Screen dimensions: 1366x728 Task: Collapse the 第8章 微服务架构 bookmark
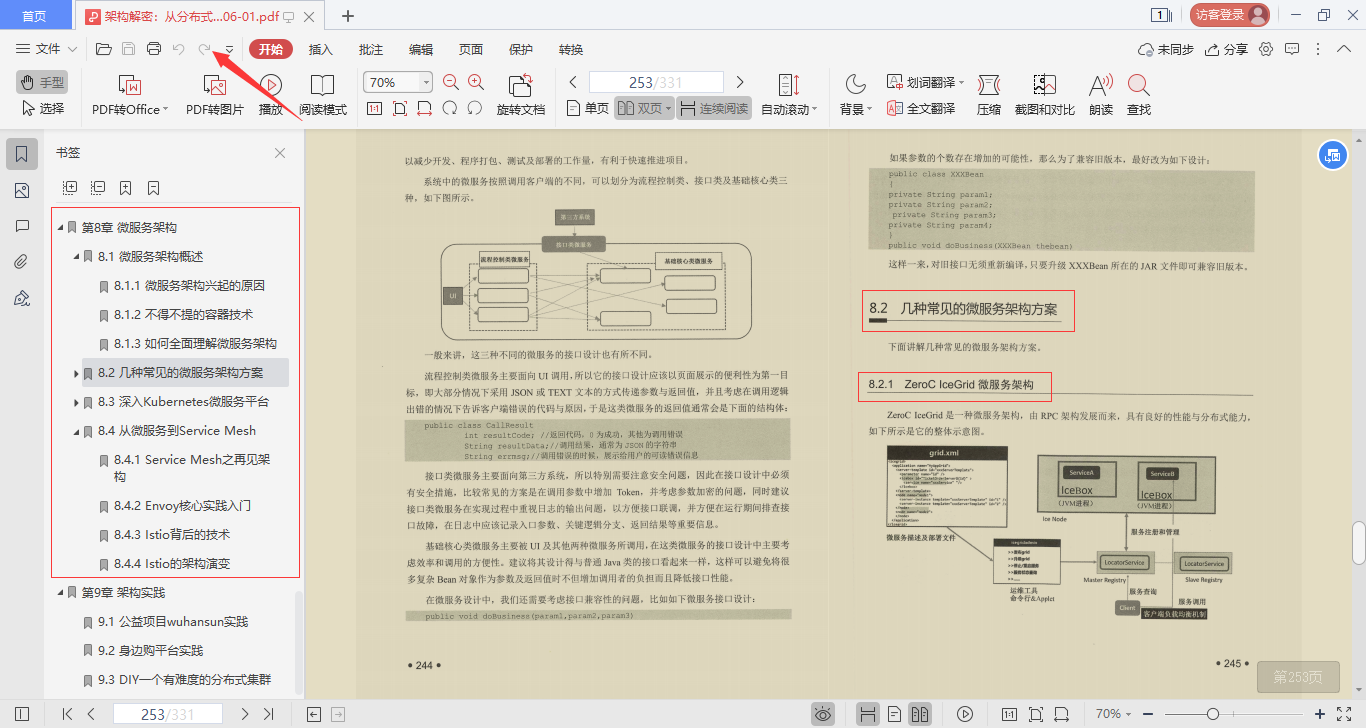(x=61, y=228)
